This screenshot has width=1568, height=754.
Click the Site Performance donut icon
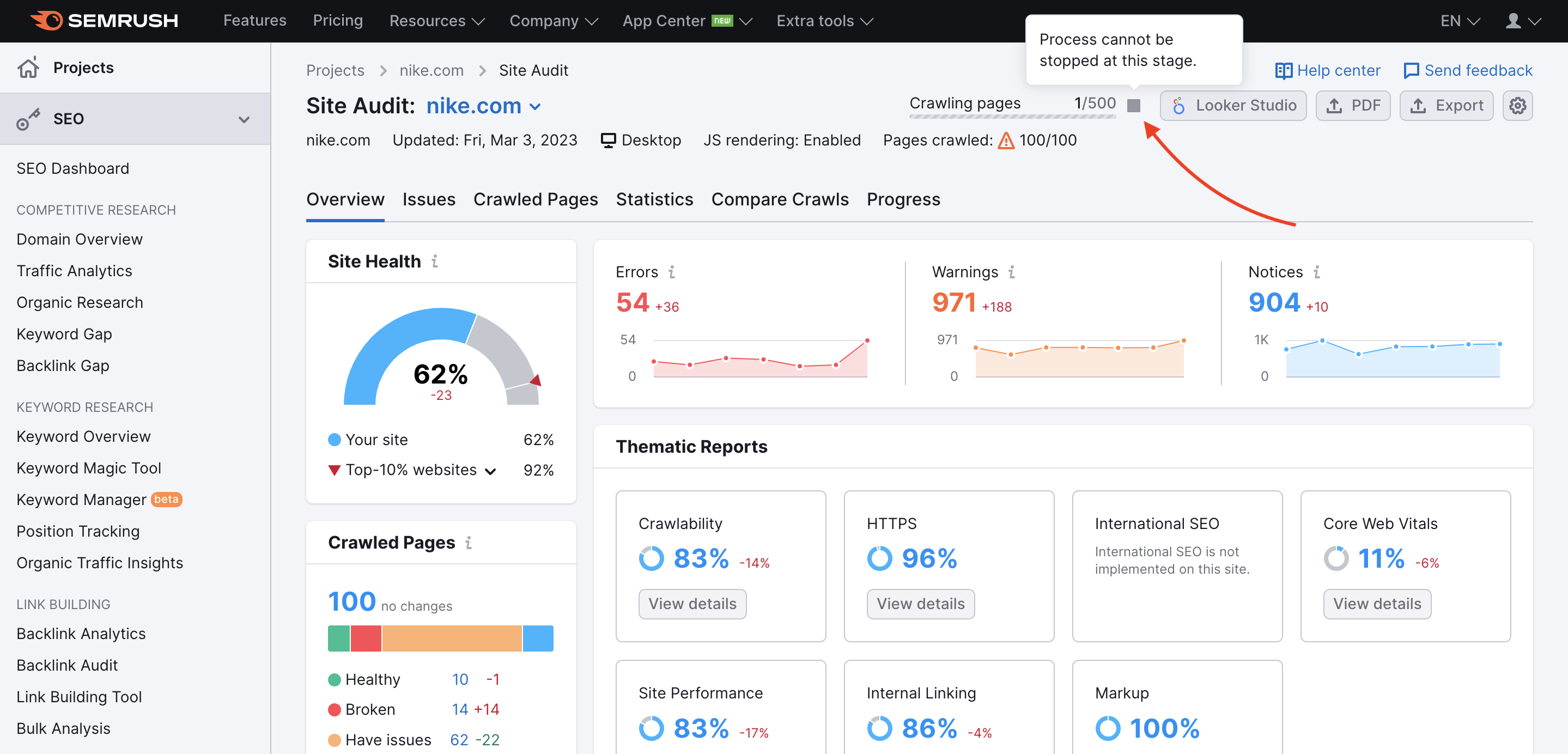(x=651, y=728)
